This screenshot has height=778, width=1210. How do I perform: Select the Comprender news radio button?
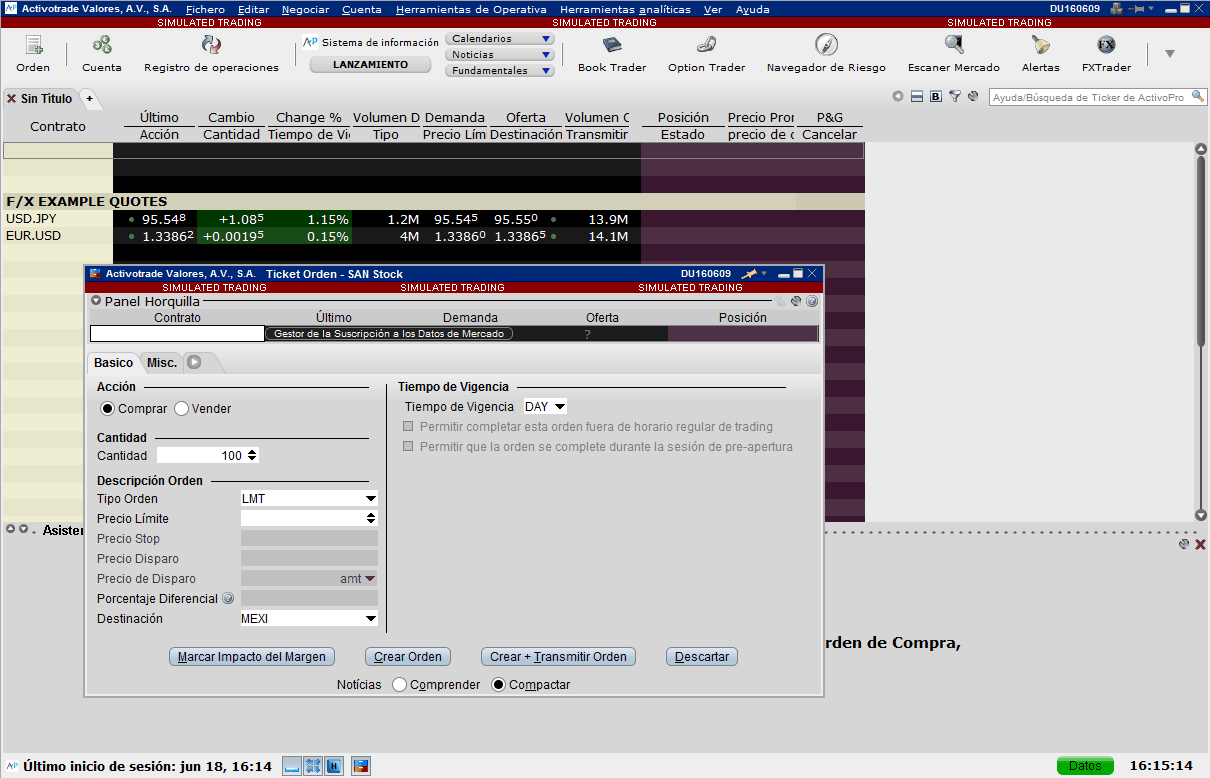tap(400, 685)
